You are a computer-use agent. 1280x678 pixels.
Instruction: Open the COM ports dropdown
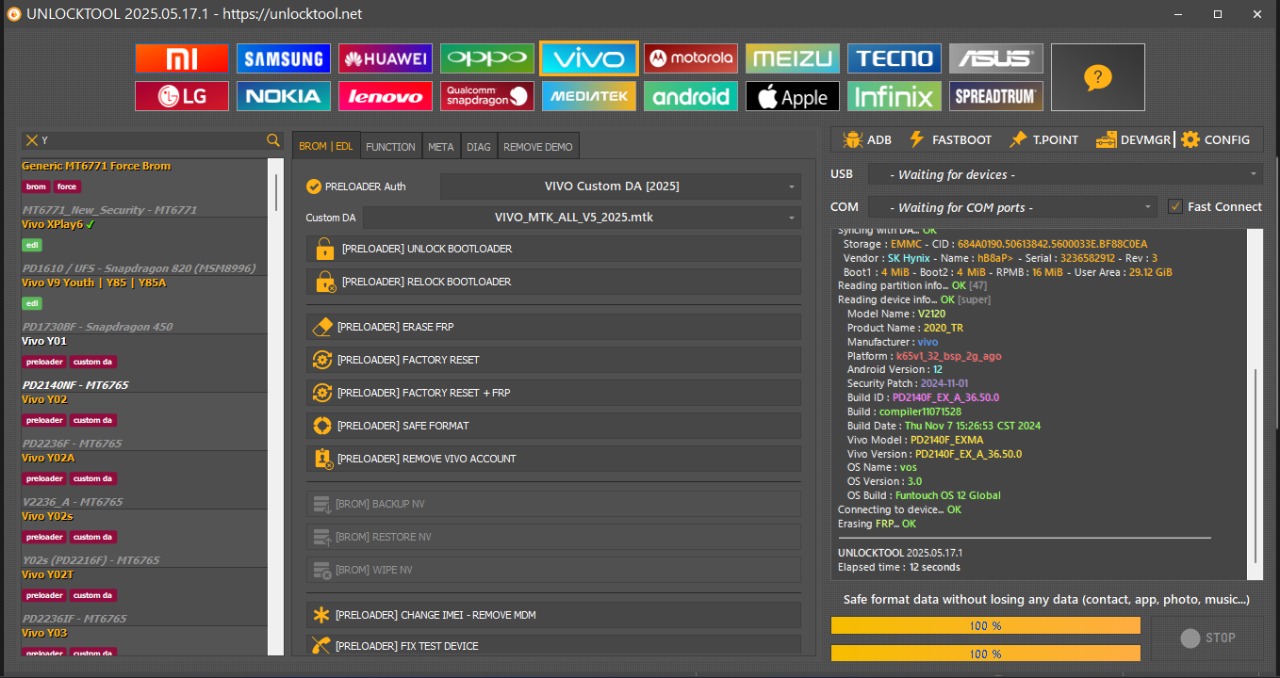click(1011, 207)
